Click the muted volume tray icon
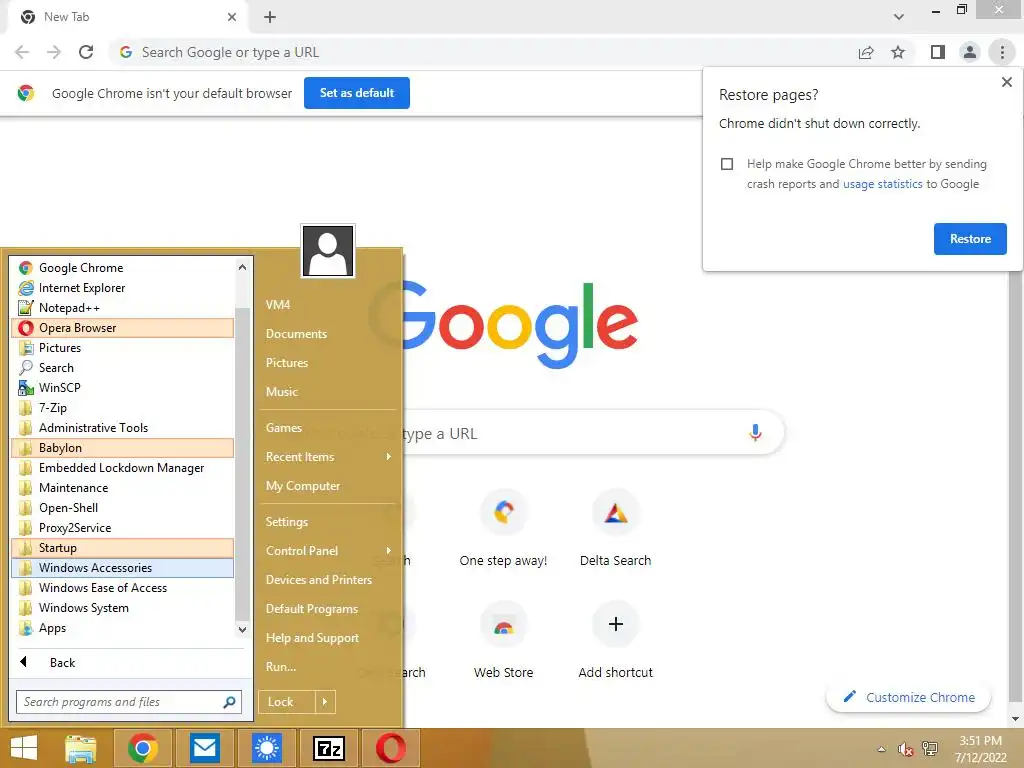This screenshot has height=768, width=1024. pyautogui.click(x=906, y=749)
